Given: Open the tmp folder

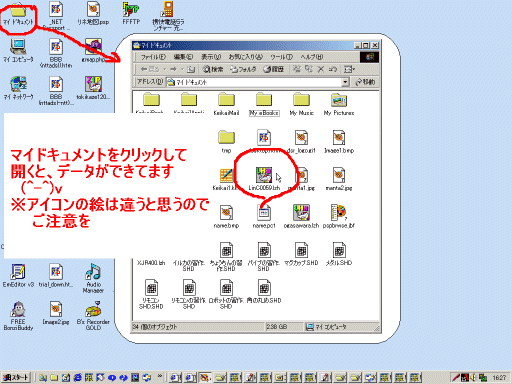Looking at the screenshot, I should pyautogui.click(x=226, y=142).
